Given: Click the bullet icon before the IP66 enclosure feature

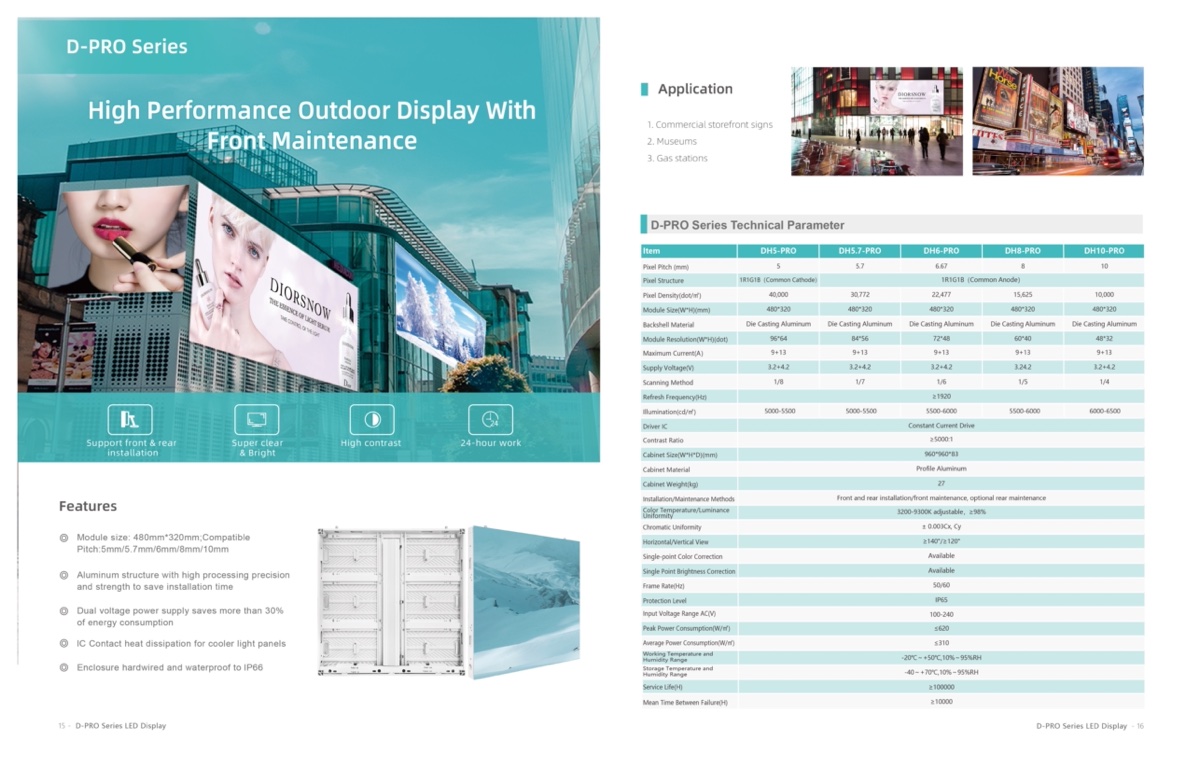Looking at the screenshot, I should (64, 667).
